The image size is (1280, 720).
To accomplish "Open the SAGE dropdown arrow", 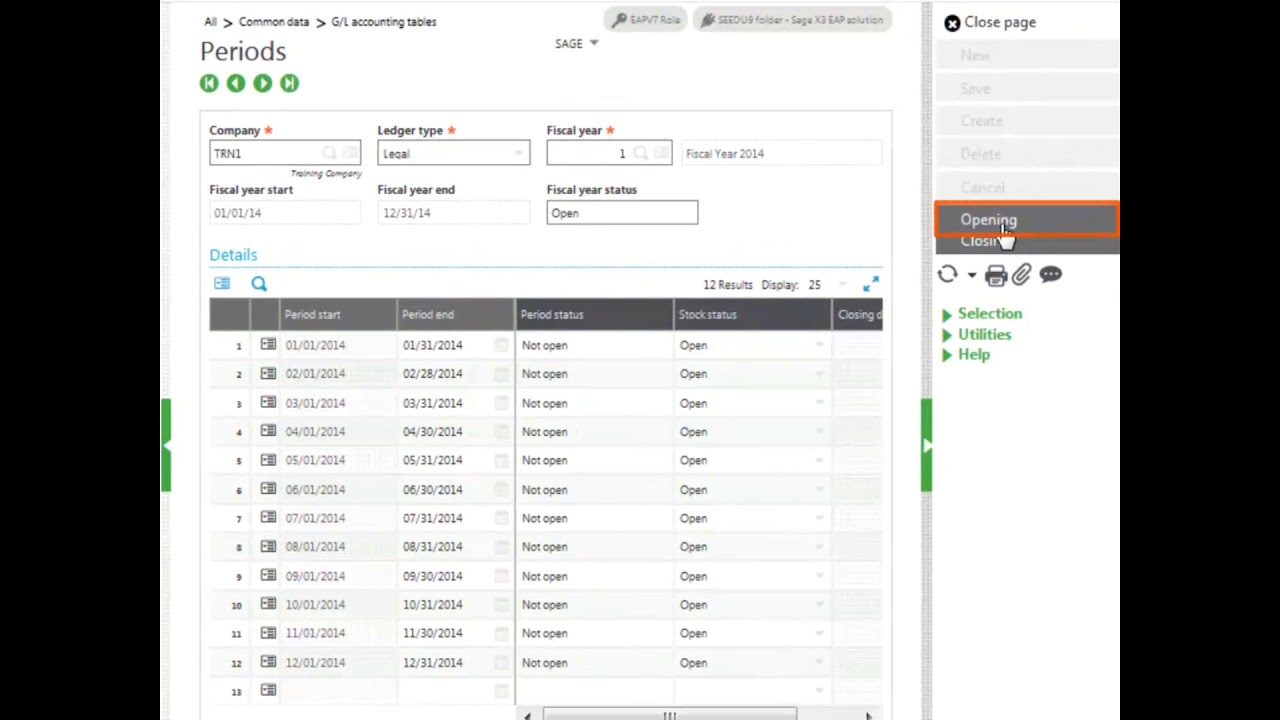I will pos(594,43).
